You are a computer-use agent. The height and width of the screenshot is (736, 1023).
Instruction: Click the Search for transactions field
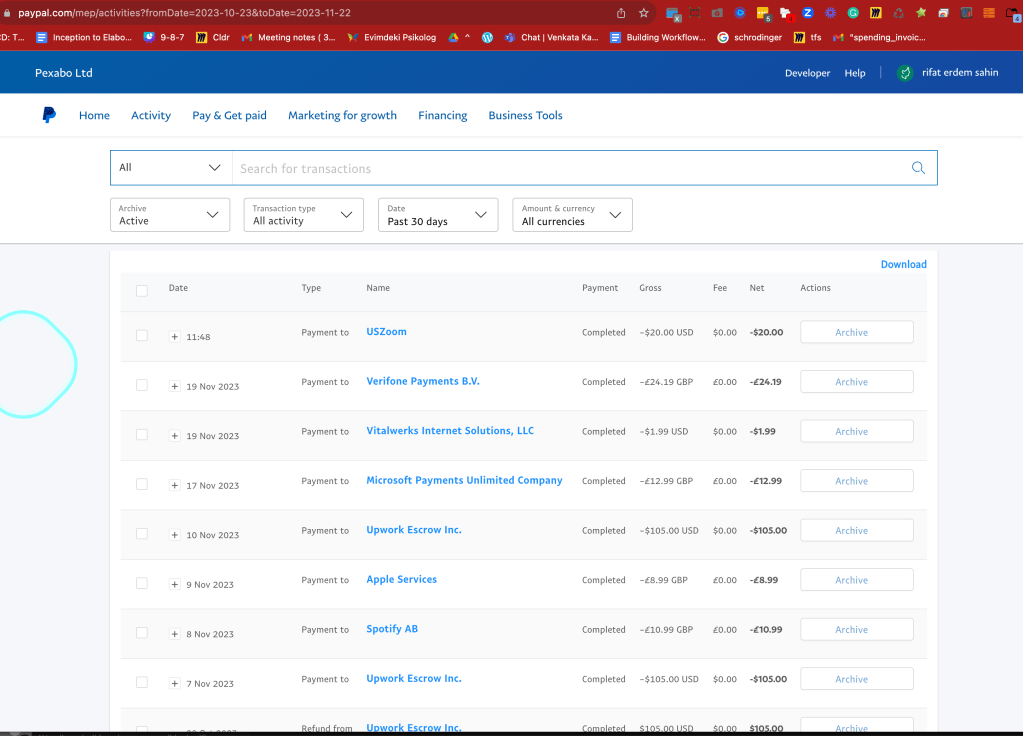pyautogui.click(x=568, y=168)
